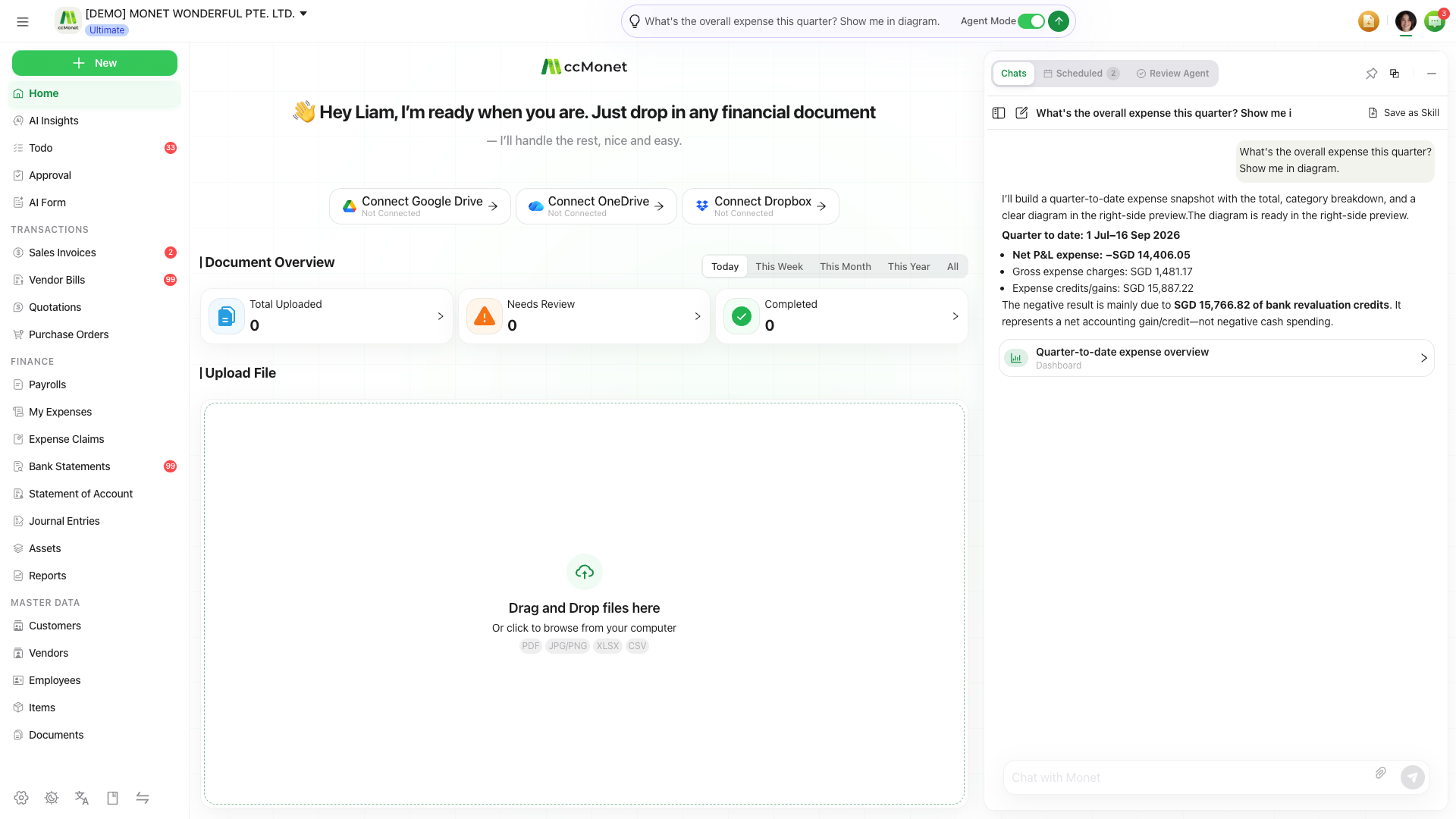The width and height of the screenshot is (1456, 819).
Task: Click the book documentation icon in sidebar footer
Action: (112, 798)
